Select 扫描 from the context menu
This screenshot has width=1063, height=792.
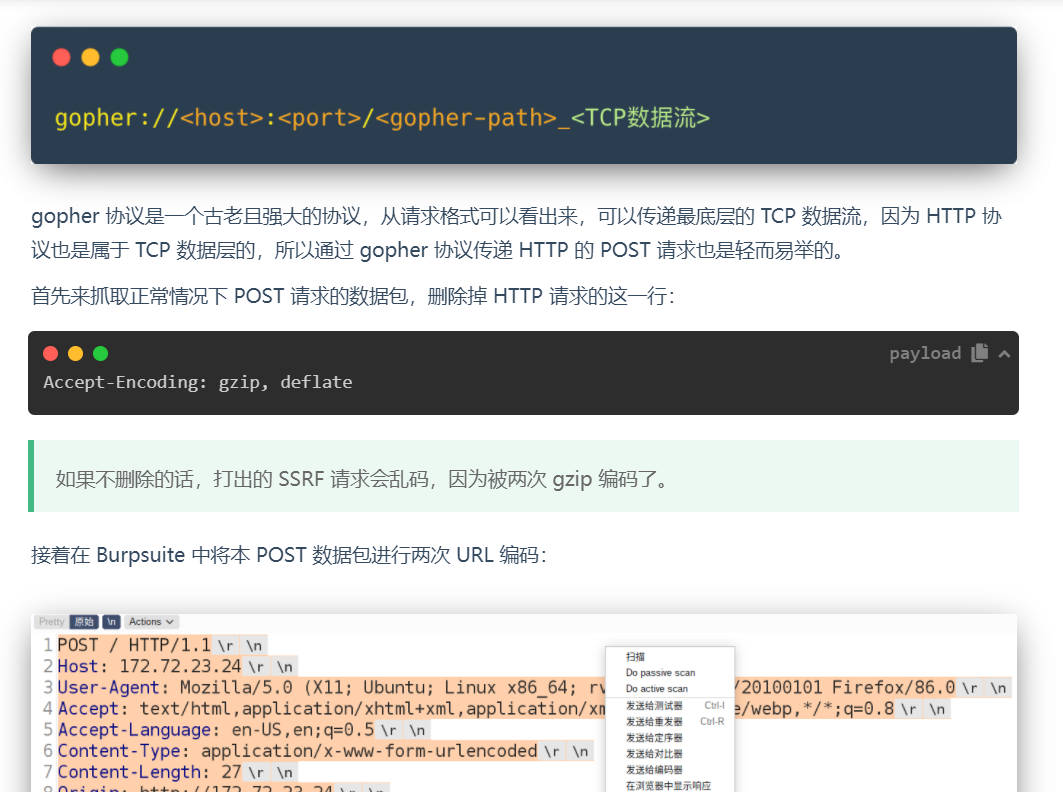click(x=635, y=657)
